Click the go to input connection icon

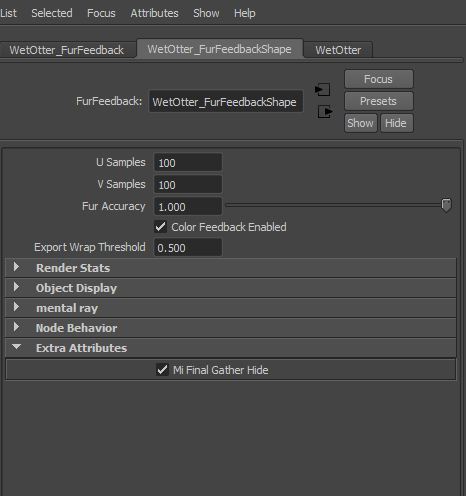coord(322,89)
